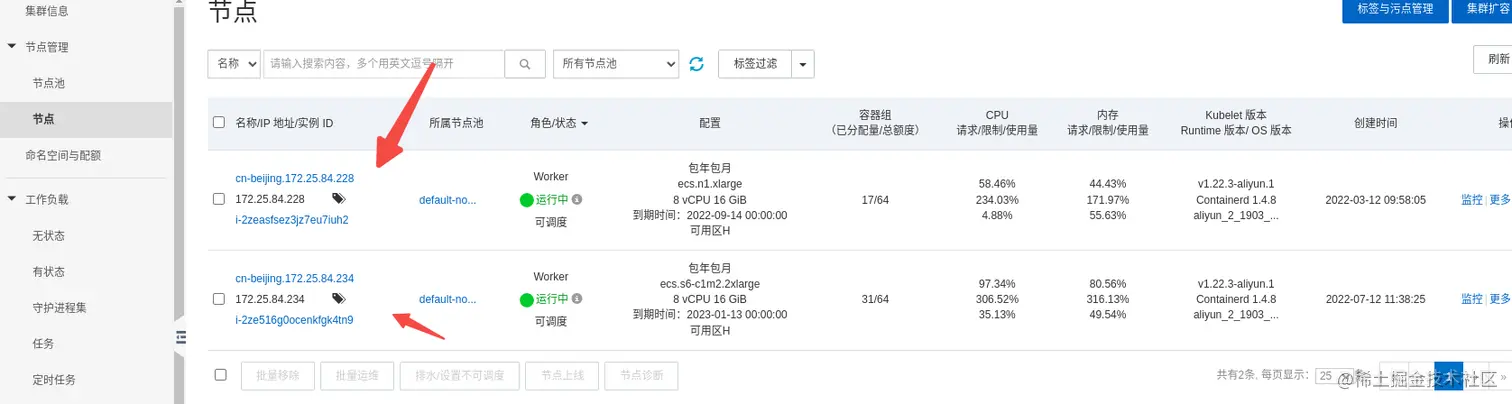This screenshot has width=1512, height=404.
Task: Click the ecs.s6-c1m2.2xlarge configuration text
Action: click(709, 283)
